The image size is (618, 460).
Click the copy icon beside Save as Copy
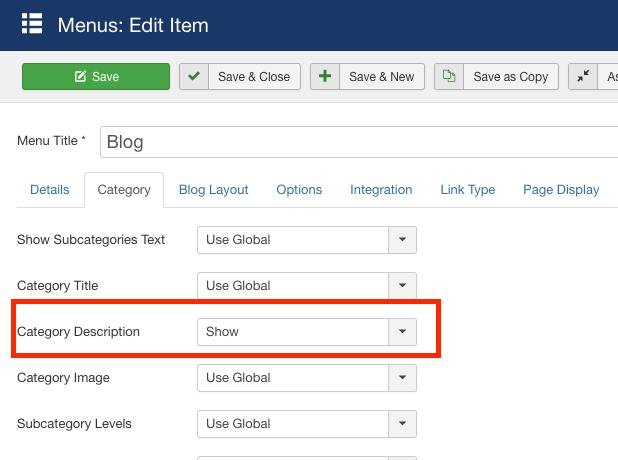[x=449, y=77]
